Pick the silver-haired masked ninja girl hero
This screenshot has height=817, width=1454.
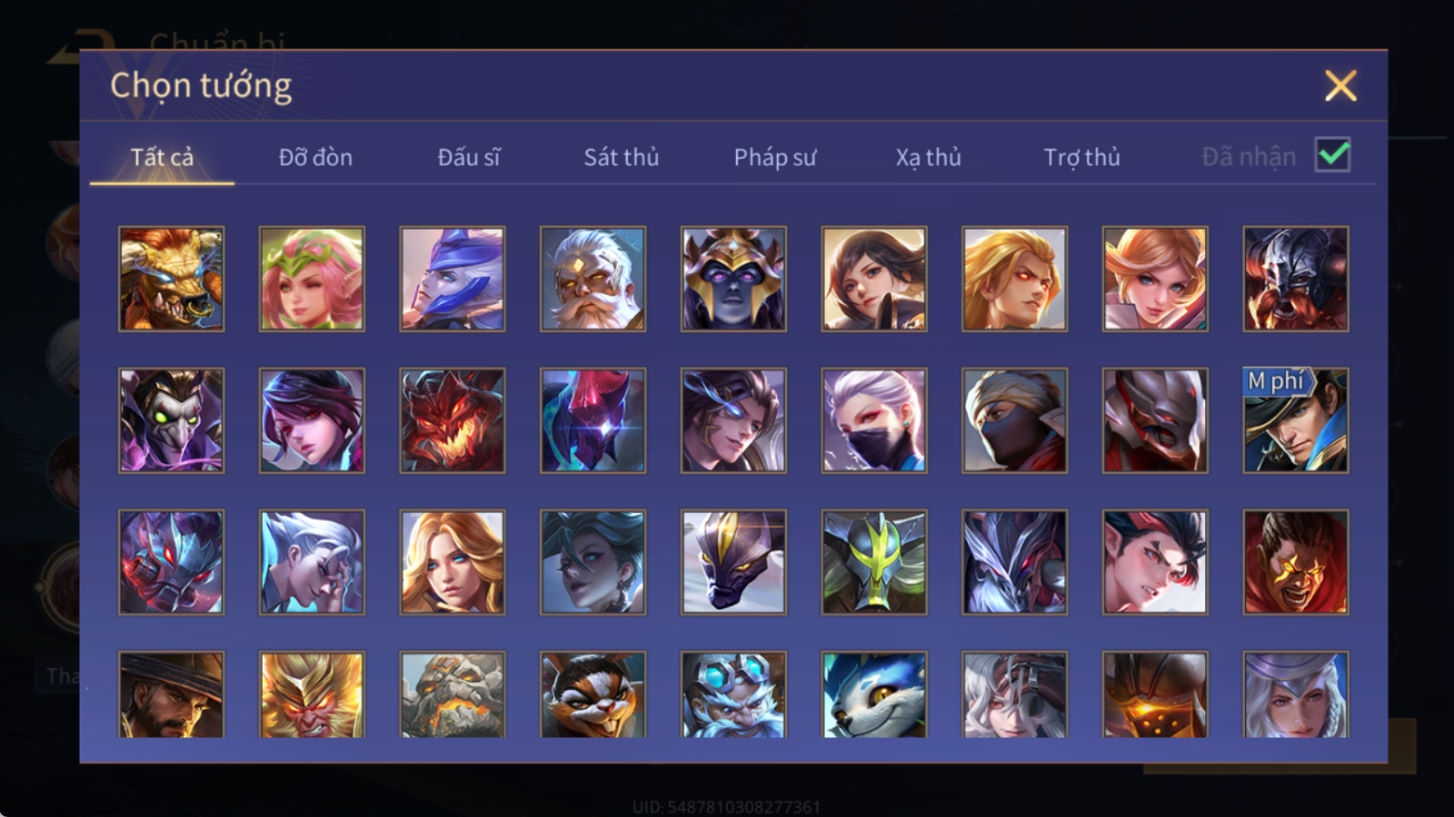coord(874,420)
